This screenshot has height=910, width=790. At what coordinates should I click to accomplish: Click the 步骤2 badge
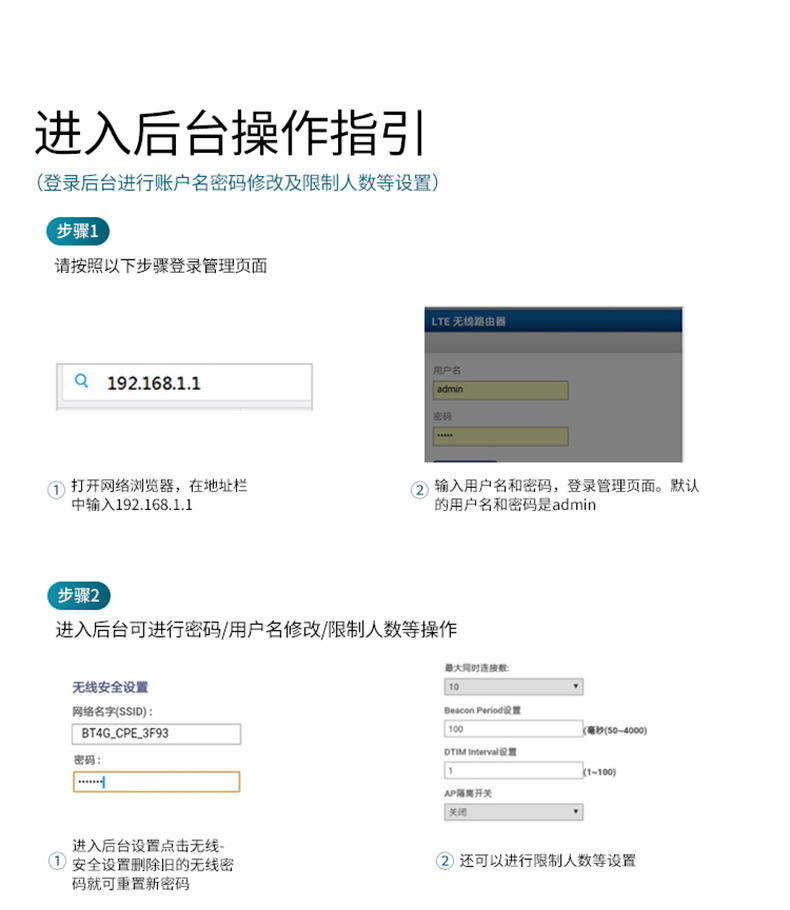coord(78,595)
